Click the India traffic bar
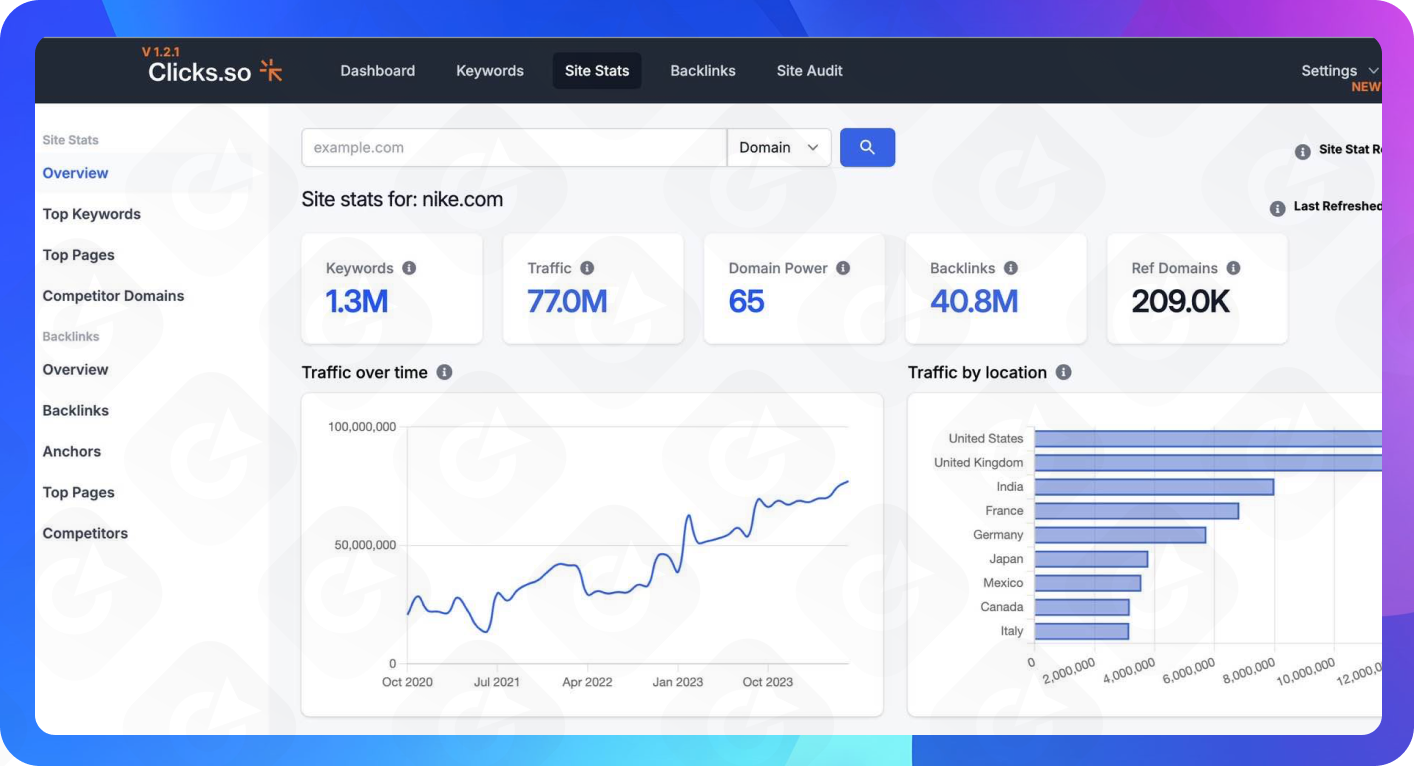 pyautogui.click(x=1154, y=486)
